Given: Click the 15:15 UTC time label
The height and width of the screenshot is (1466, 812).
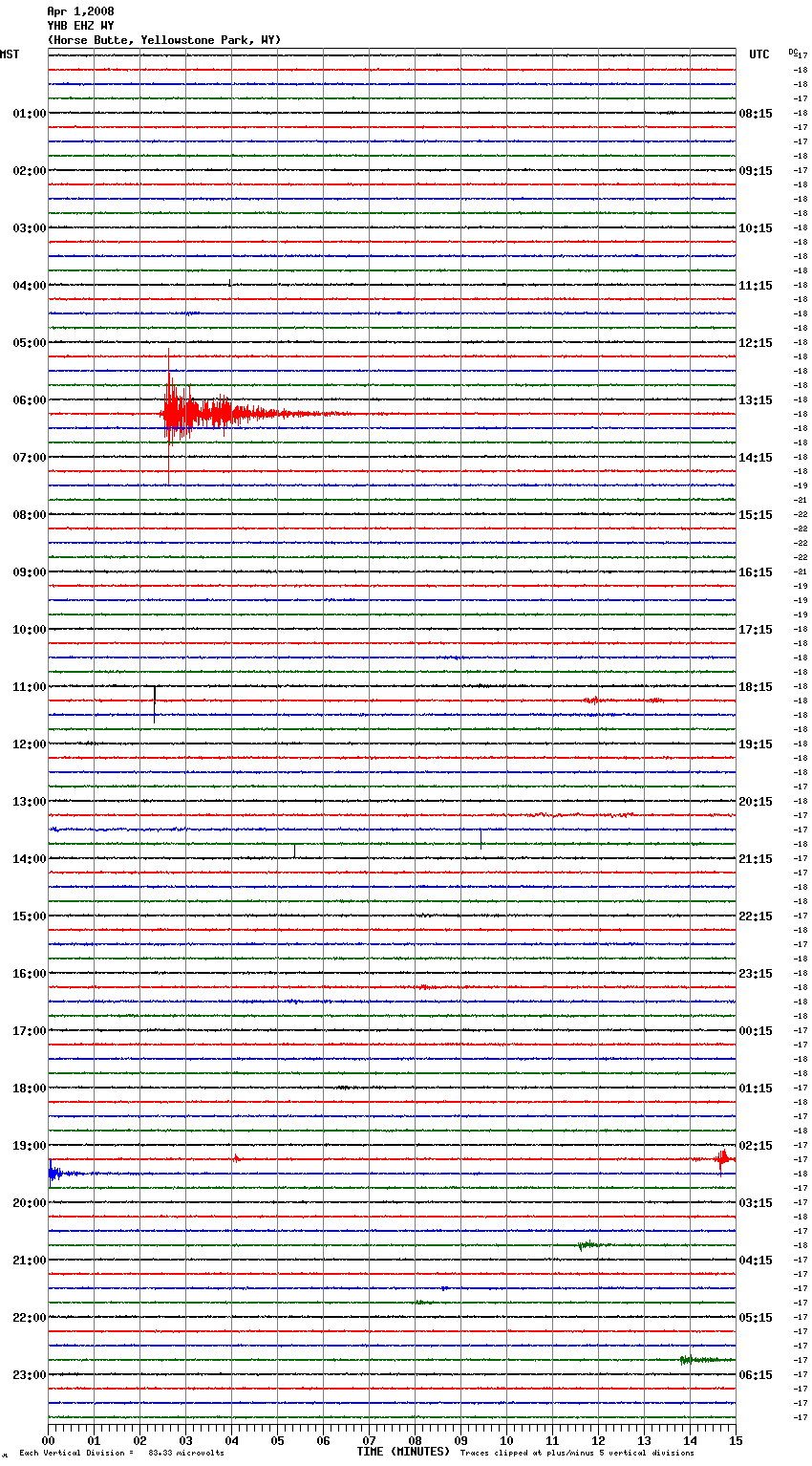Looking at the screenshot, I should pyautogui.click(x=756, y=515).
